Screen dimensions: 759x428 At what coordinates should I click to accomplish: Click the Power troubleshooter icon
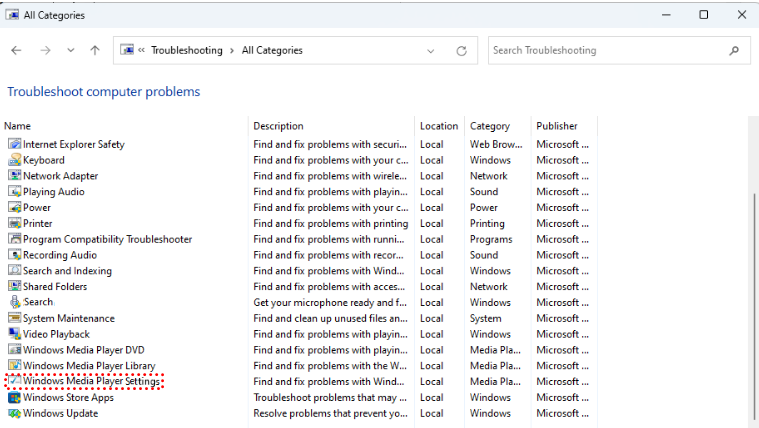pyautogui.click(x=15, y=208)
